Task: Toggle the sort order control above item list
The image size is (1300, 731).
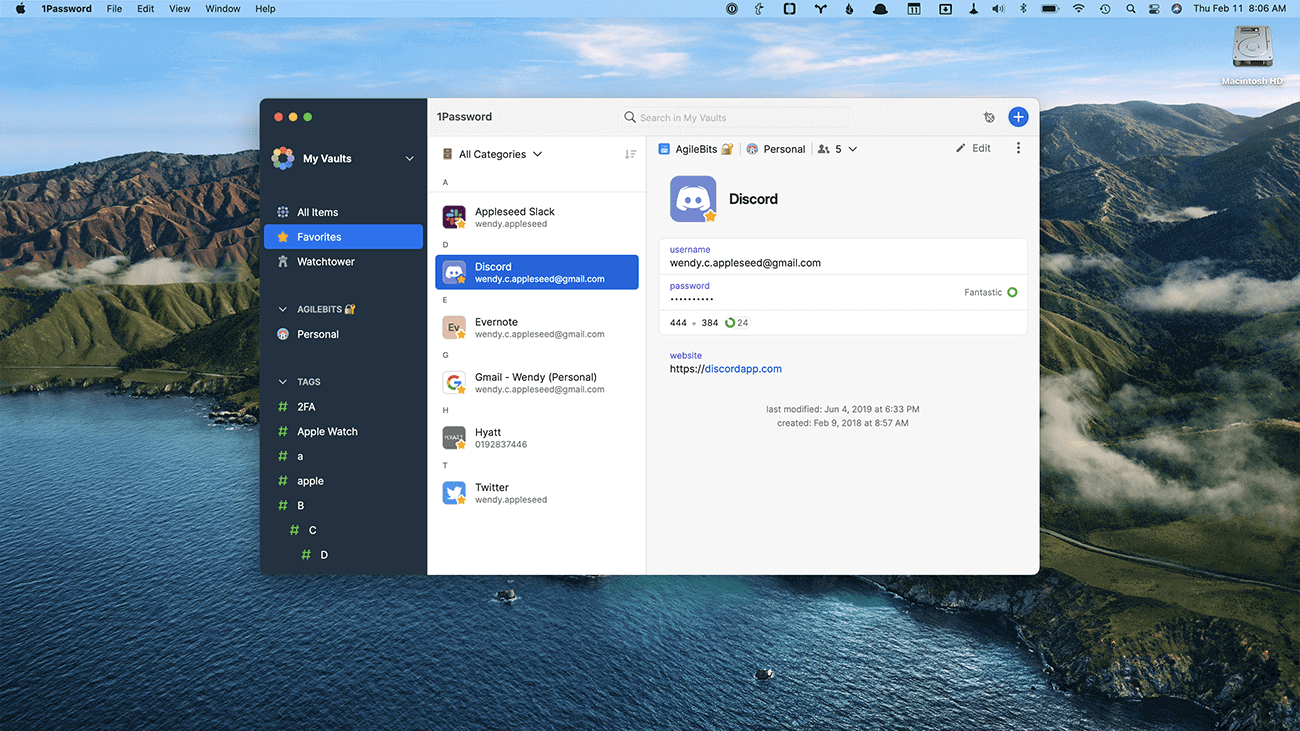Action: click(630, 154)
